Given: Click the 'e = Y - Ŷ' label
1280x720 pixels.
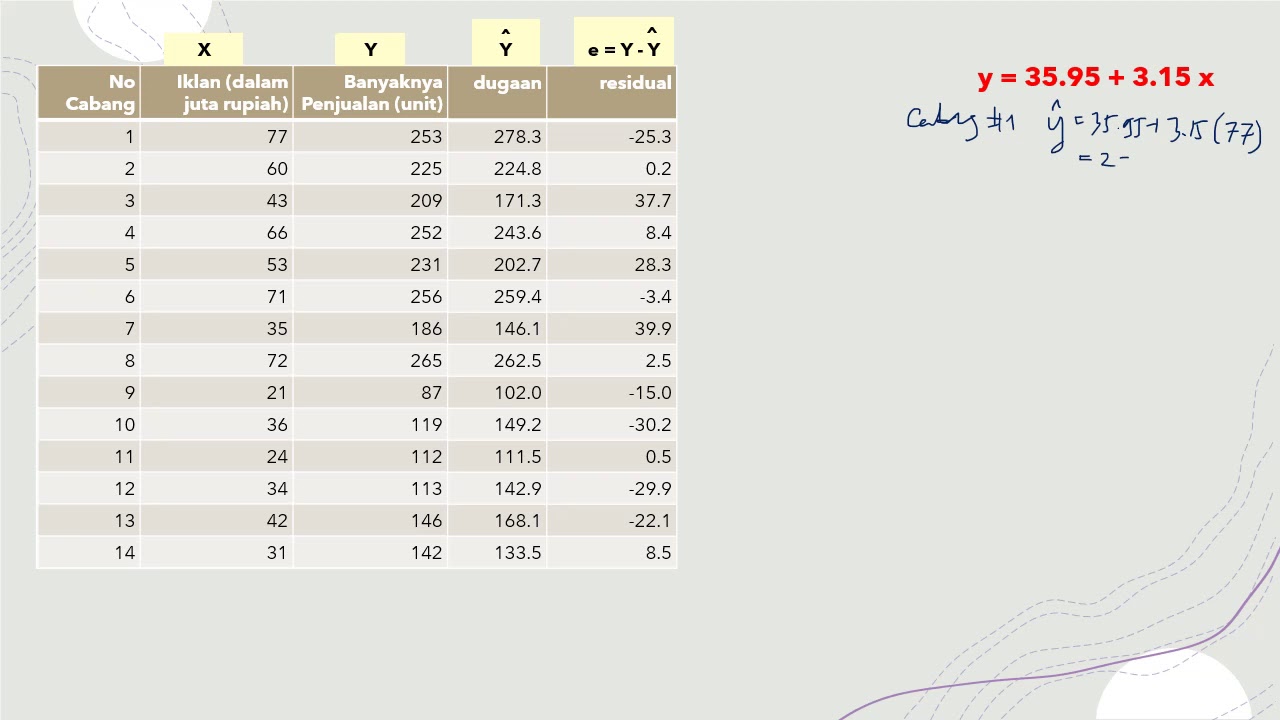Looking at the screenshot, I should coord(624,43).
